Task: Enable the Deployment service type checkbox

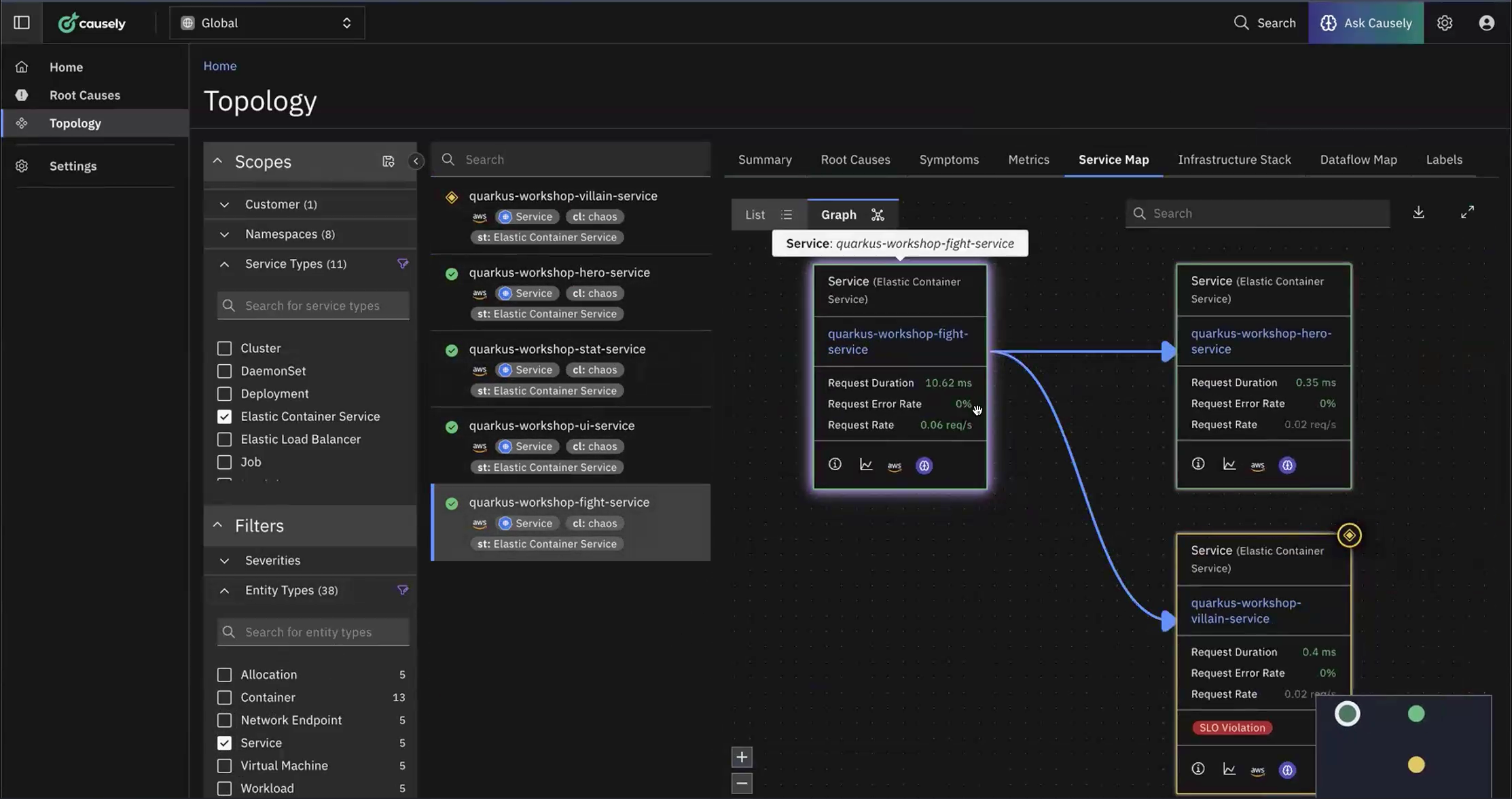Action: click(x=224, y=394)
